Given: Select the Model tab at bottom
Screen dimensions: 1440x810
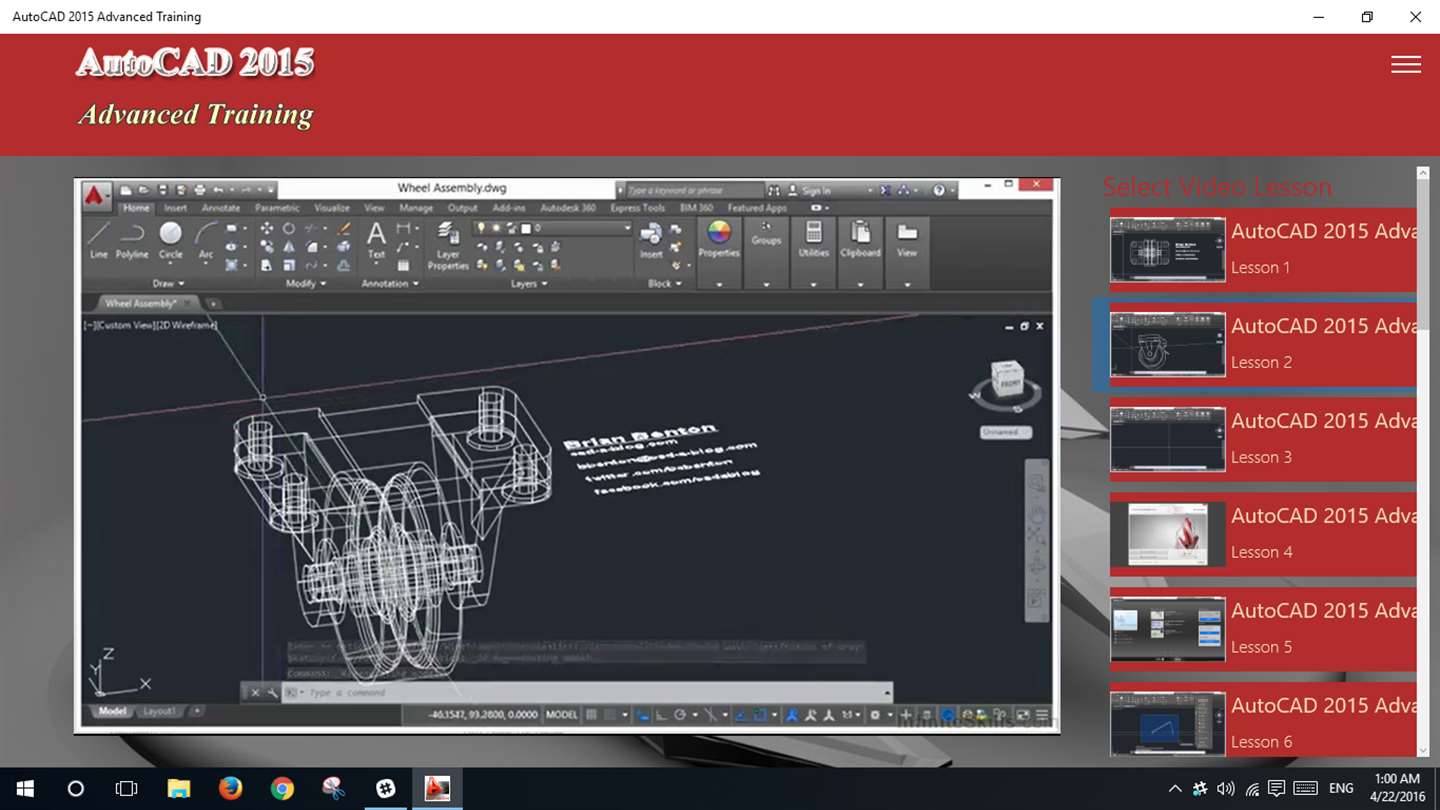Looking at the screenshot, I should (112, 711).
